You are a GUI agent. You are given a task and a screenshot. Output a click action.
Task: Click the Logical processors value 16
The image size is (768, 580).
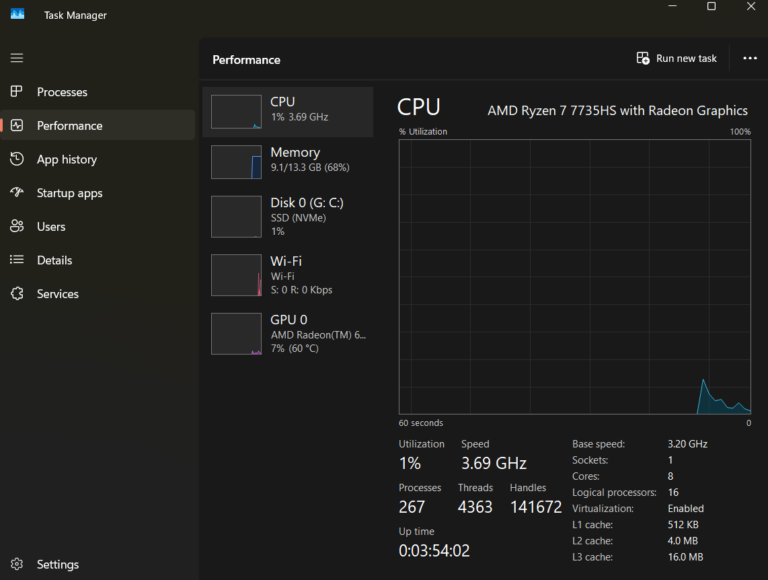click(673, 492)
